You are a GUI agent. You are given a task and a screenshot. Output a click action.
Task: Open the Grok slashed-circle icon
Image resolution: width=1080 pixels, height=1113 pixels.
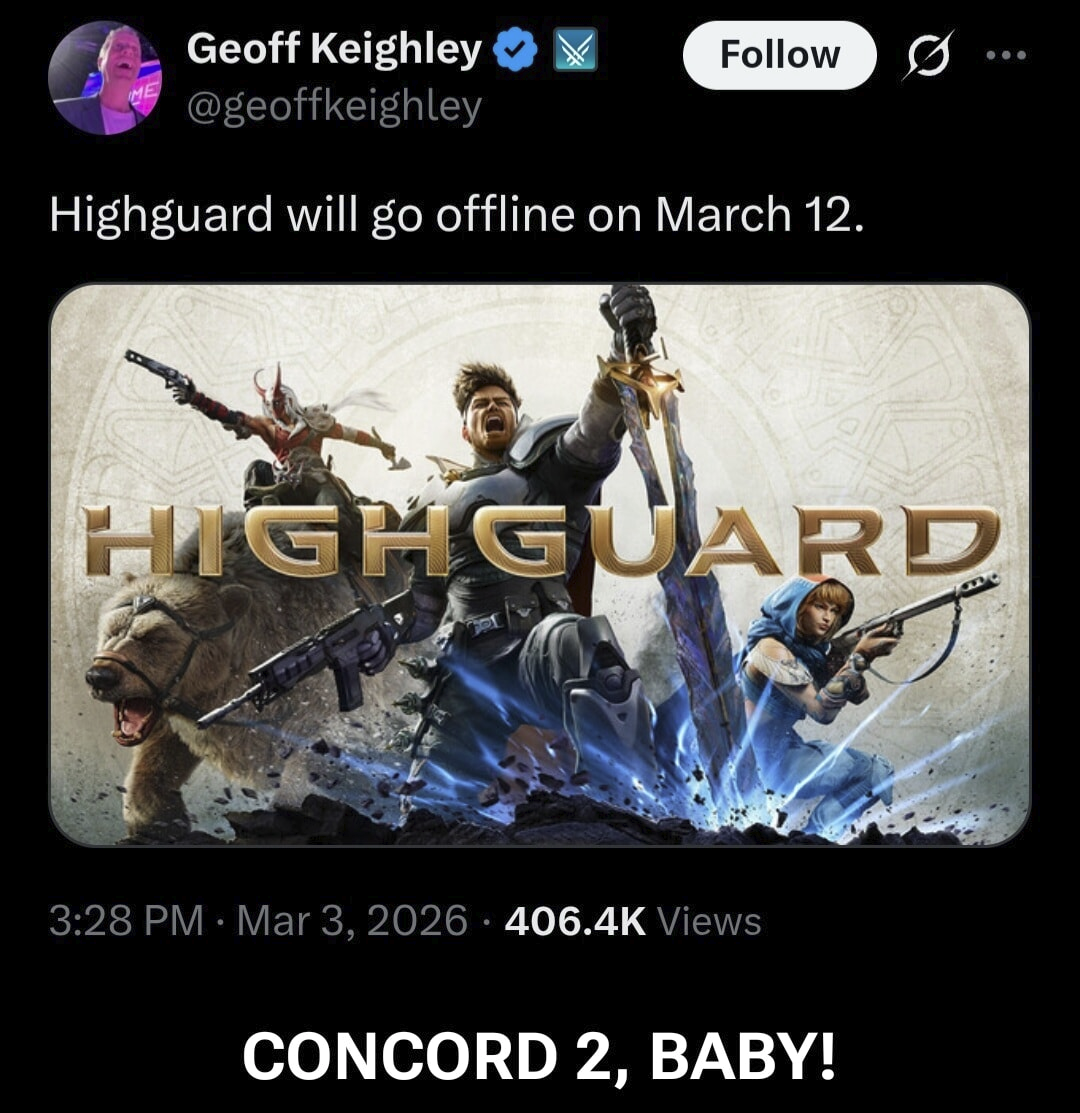pyautogui.click(x=927, y=55)
